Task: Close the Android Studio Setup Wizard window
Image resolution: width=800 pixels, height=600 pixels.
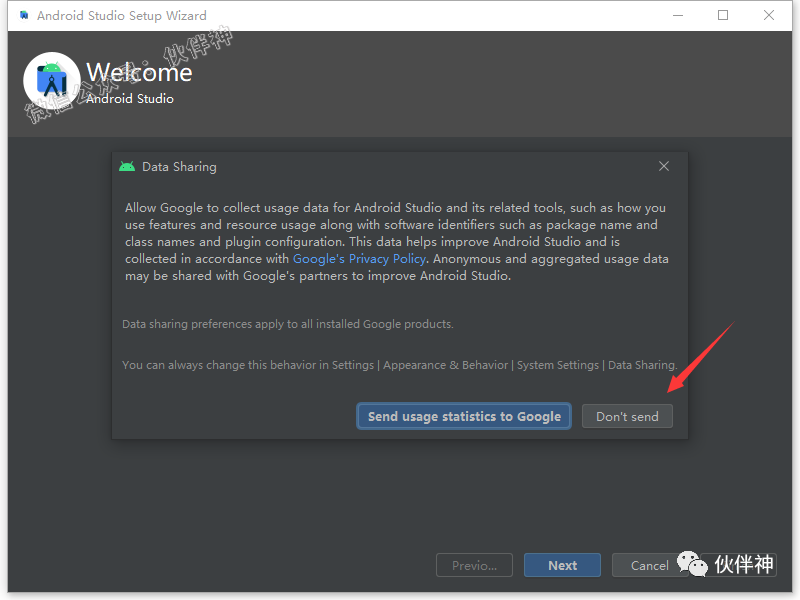Action: 769,15
